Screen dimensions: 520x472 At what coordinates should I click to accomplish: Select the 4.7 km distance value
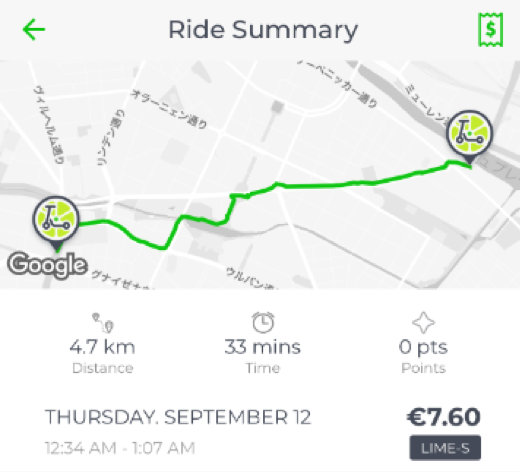tap(102, 347)
